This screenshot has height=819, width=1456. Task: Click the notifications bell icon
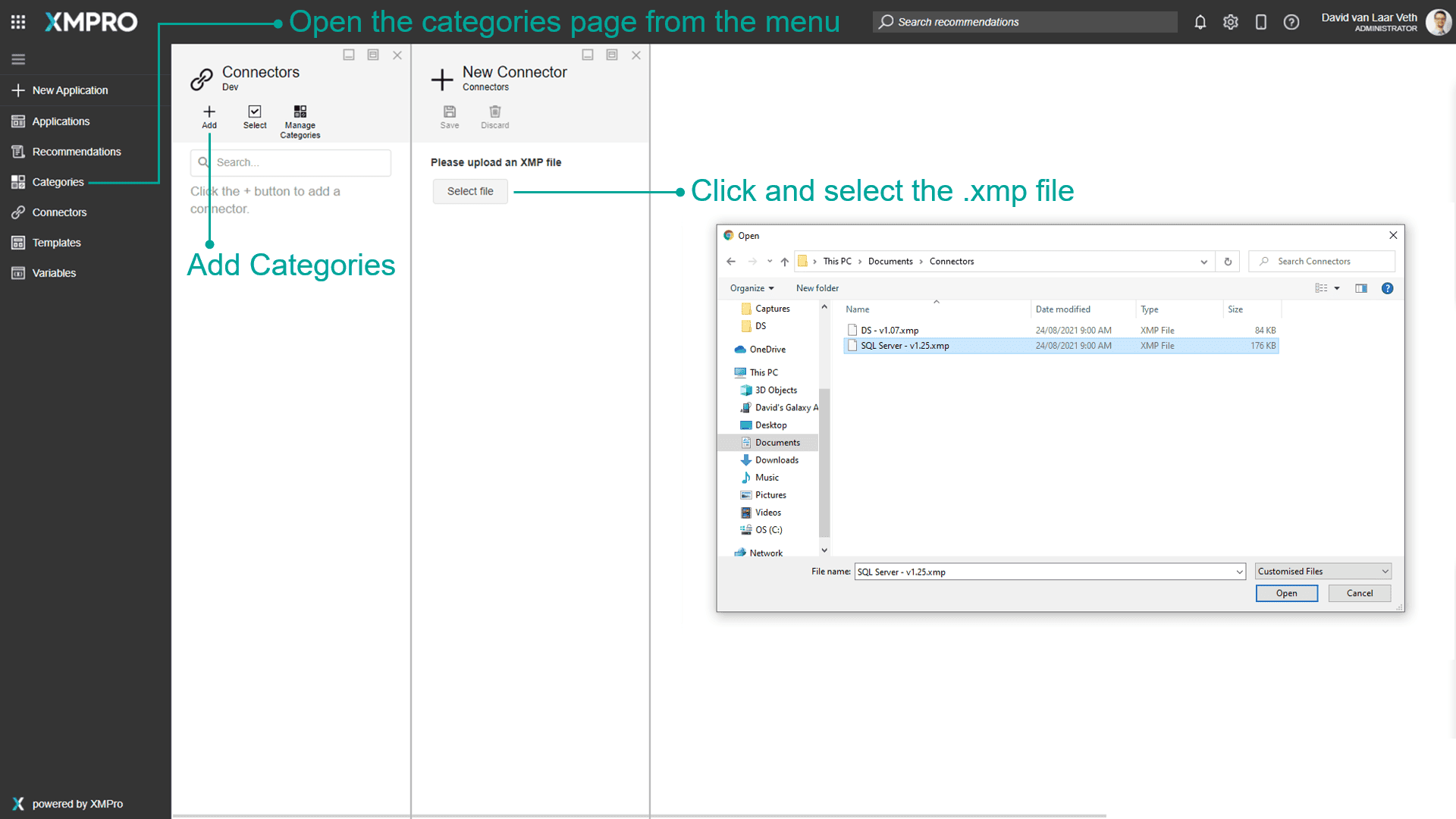point(1200,22)
